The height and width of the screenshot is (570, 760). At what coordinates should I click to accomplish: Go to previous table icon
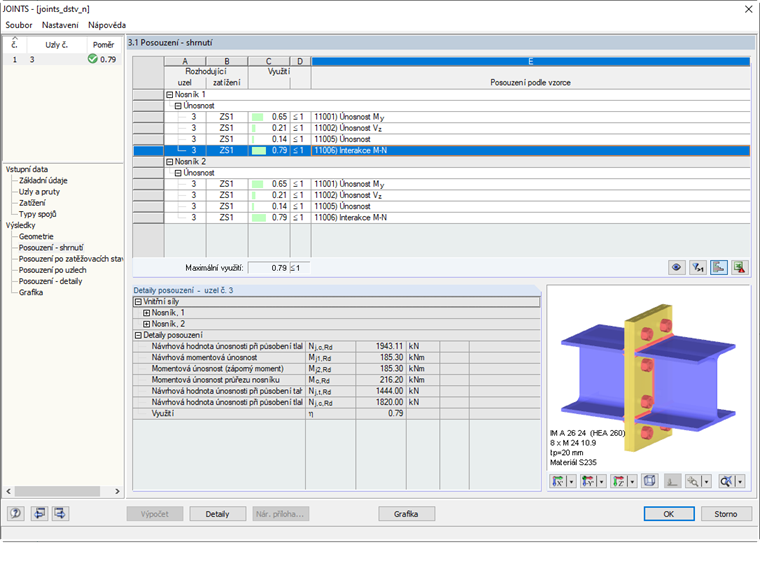39,513
